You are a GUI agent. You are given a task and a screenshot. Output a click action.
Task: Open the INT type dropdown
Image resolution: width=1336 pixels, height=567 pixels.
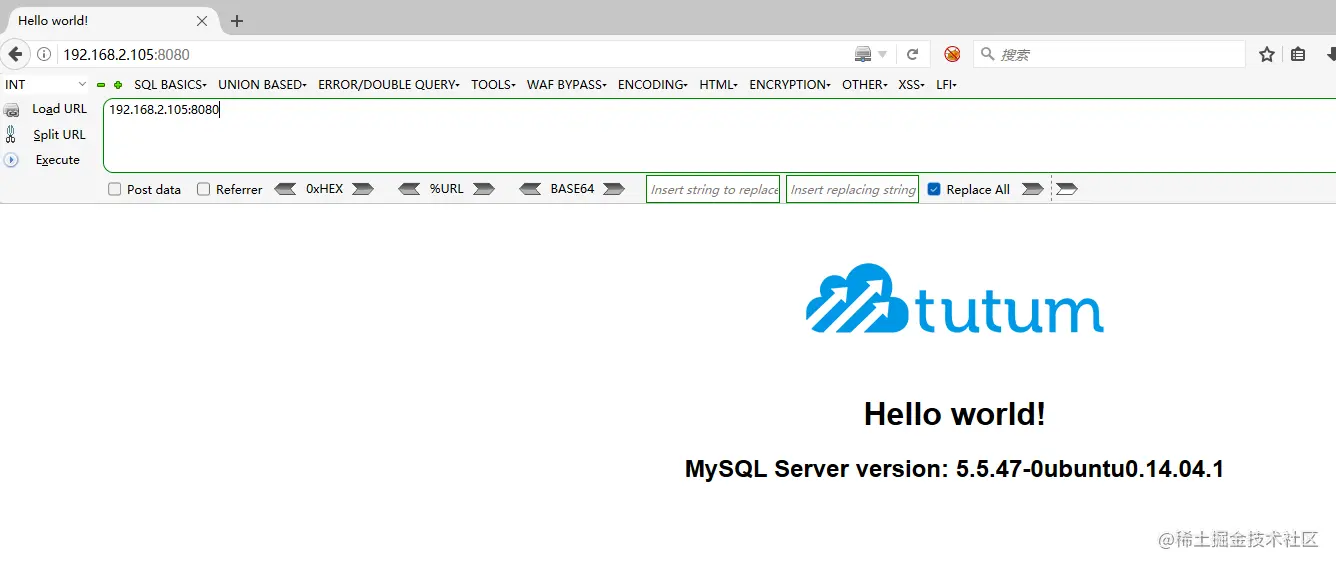click(x=46, y=85)
